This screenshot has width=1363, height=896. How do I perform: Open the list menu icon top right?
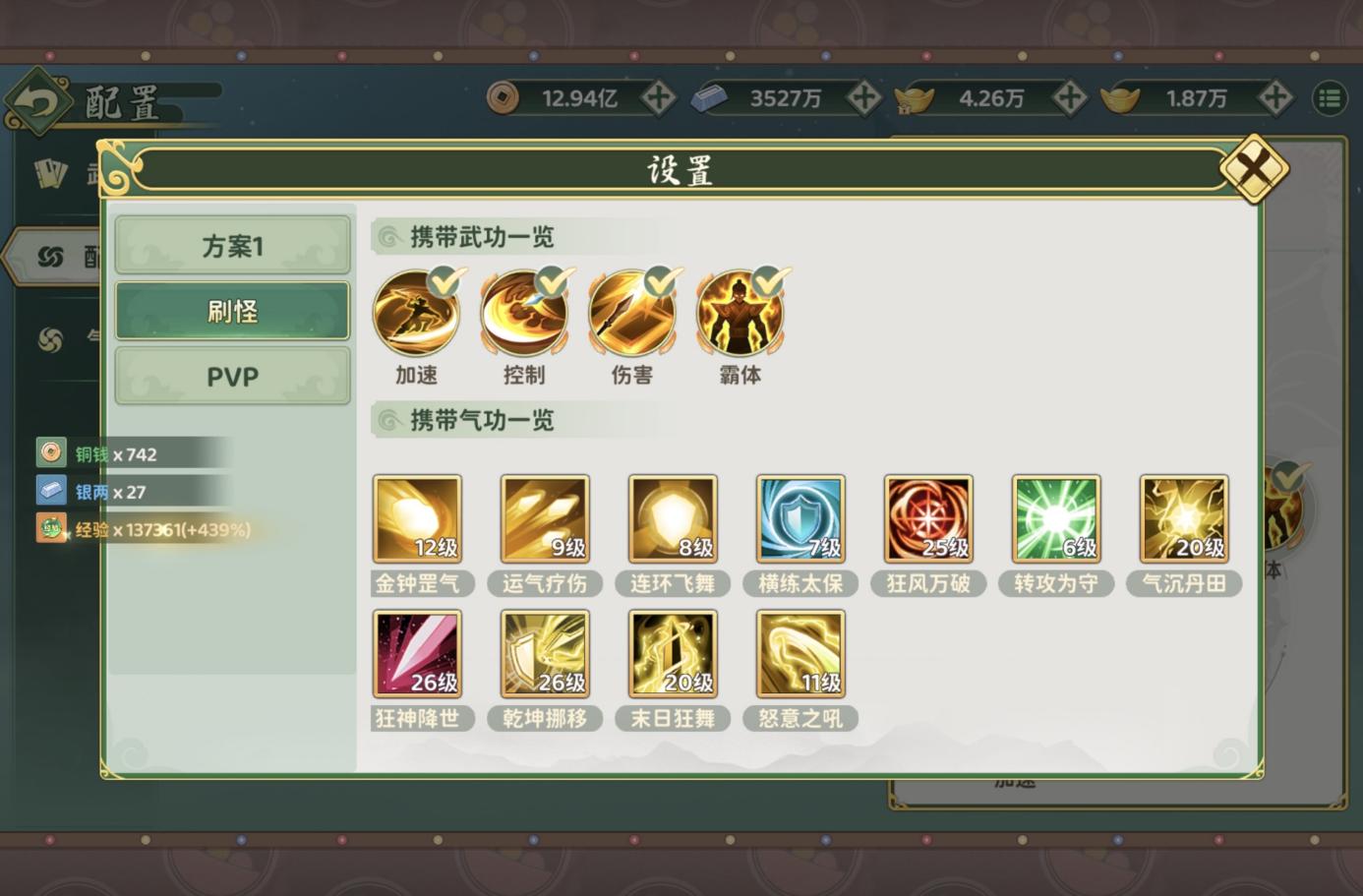point(1330,98)
